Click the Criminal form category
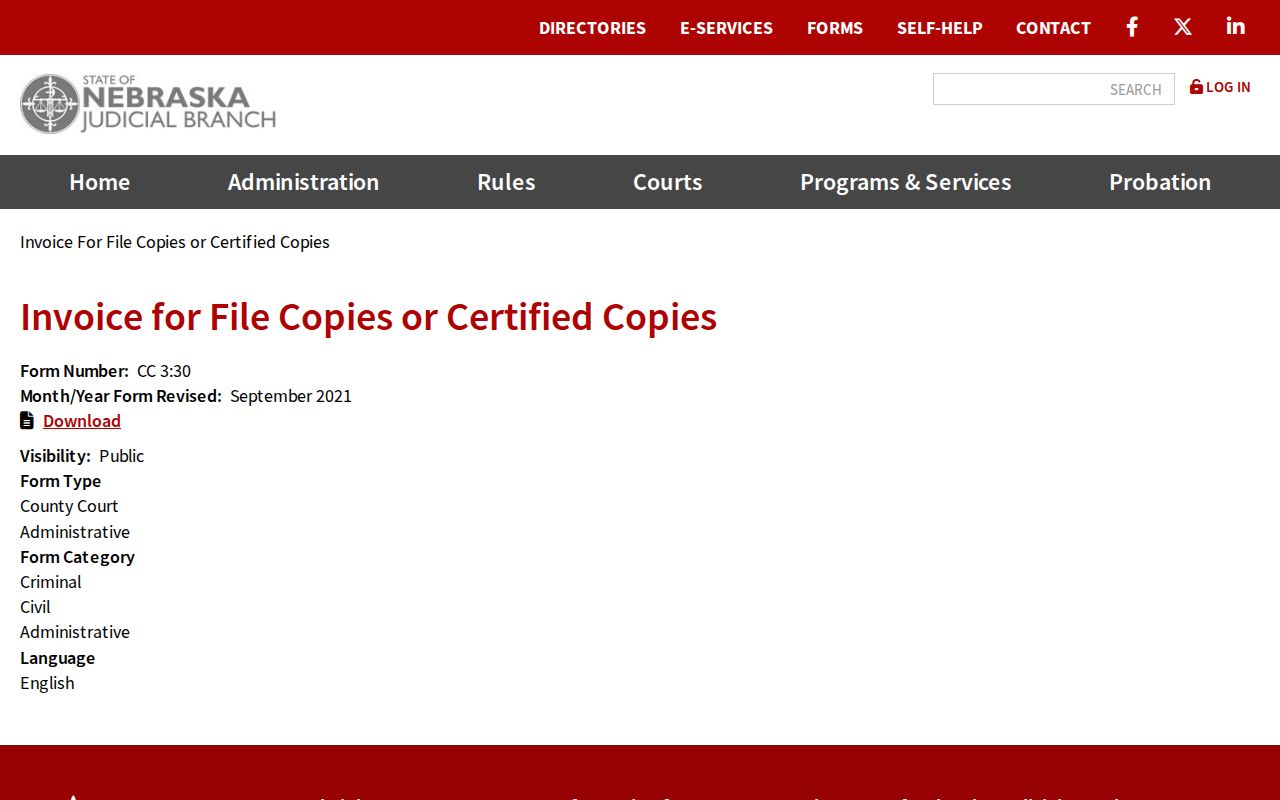This screenshot has width=1280, height=800. [x=51, y=582]
